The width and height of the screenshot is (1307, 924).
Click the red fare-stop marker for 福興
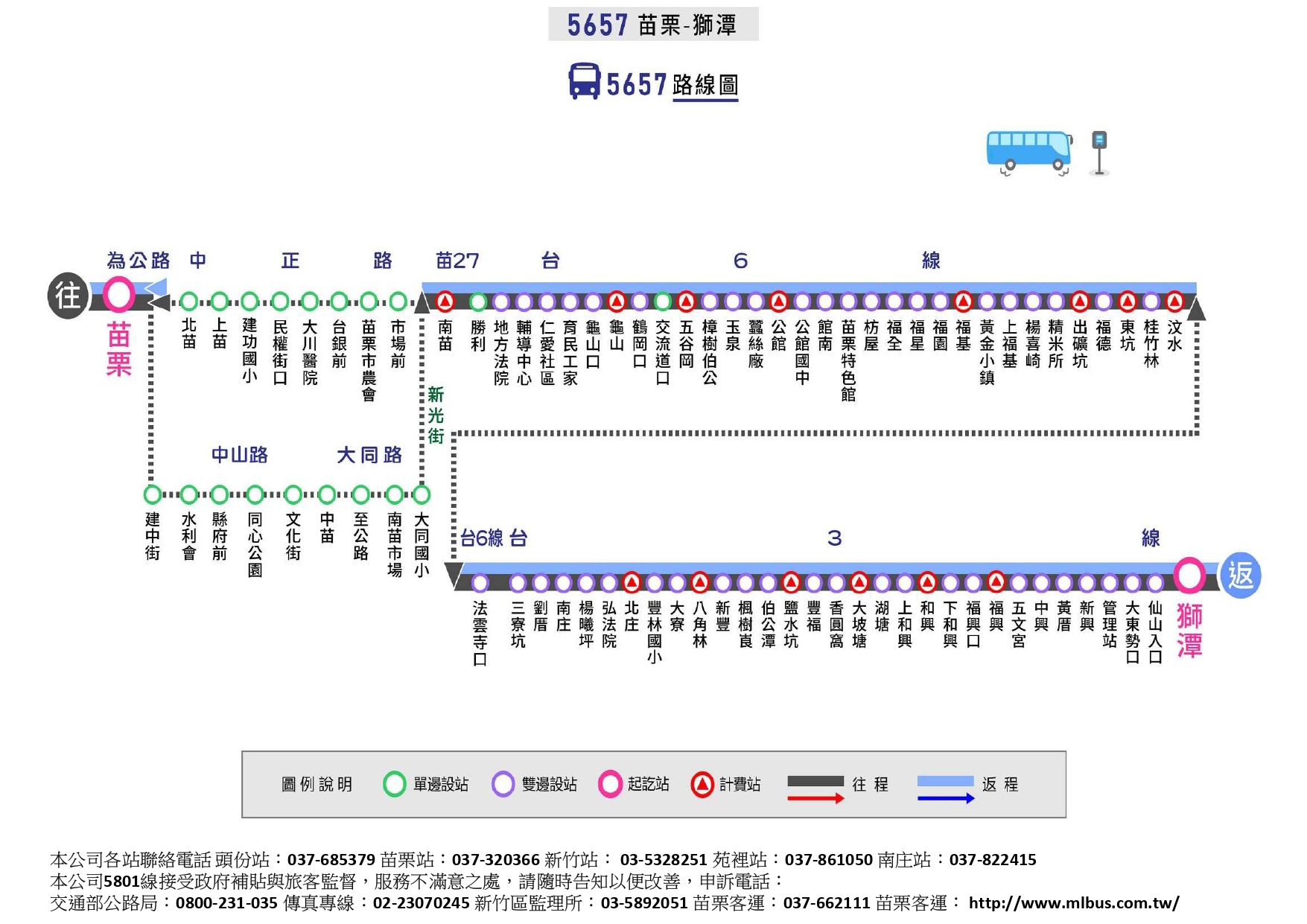click(x=996, y=582)
